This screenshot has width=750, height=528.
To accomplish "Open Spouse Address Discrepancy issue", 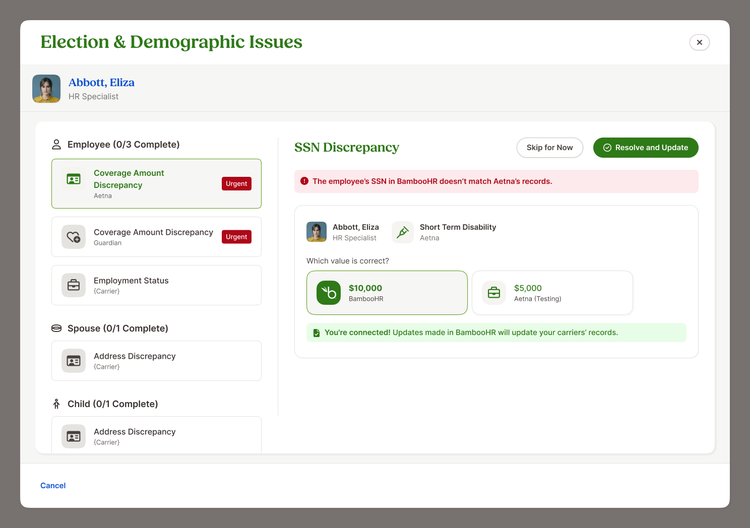I will click(156, 361).
